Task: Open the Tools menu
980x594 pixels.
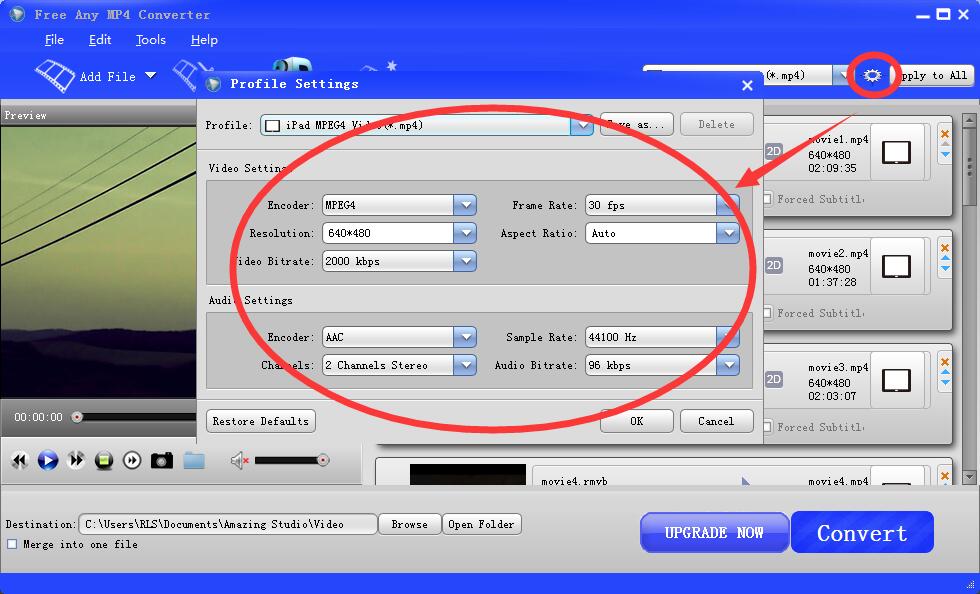Action: [x=151, y=40]
